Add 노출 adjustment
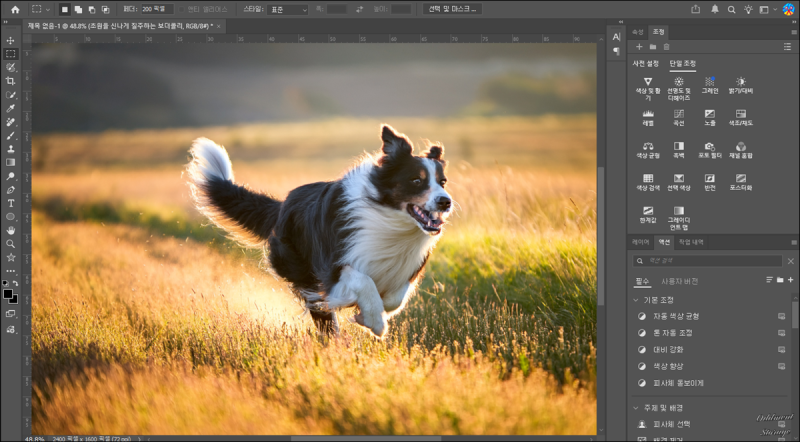This screenshot has height=442, width=800. pyautogui.click(x=710, y=117)
